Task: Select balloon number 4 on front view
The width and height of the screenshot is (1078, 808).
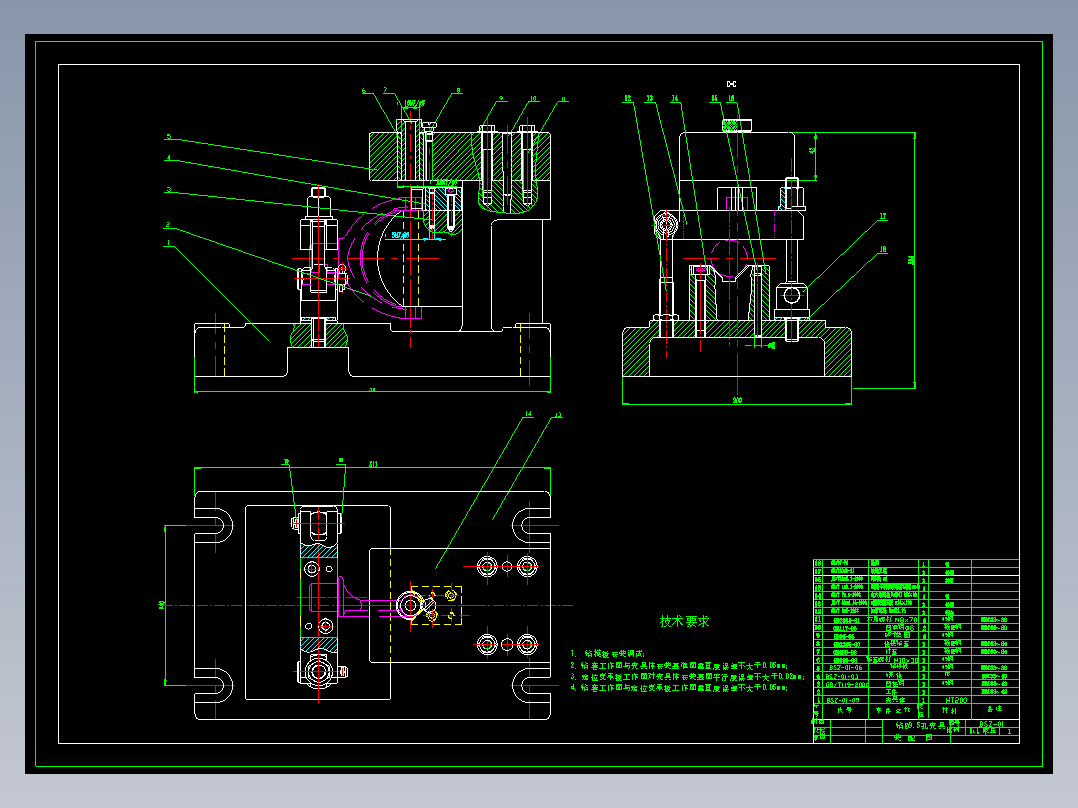Action: click(168, 158)
